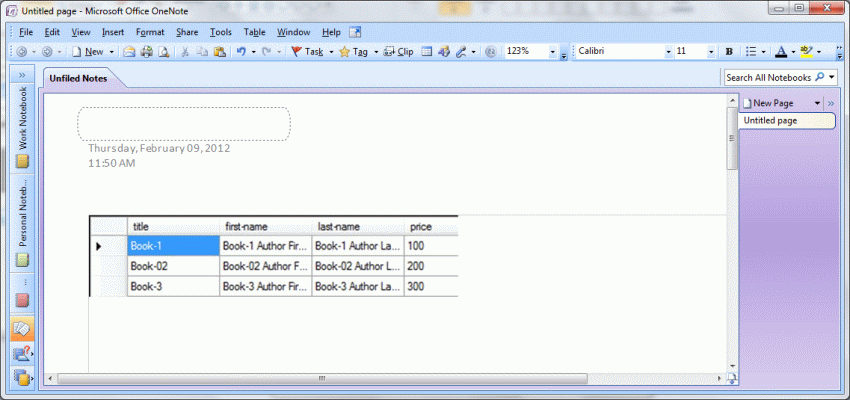Click the full page view icon after Help

(x=355, y=33)
